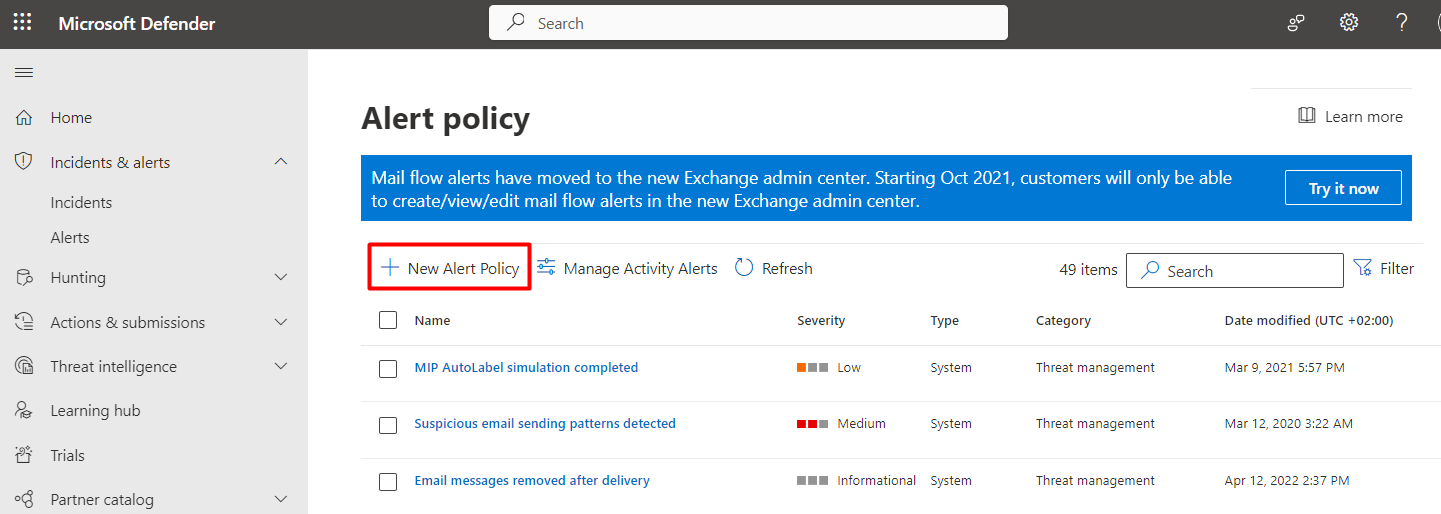Collapse the Incidents & alerts section

[x=281, y=162]
